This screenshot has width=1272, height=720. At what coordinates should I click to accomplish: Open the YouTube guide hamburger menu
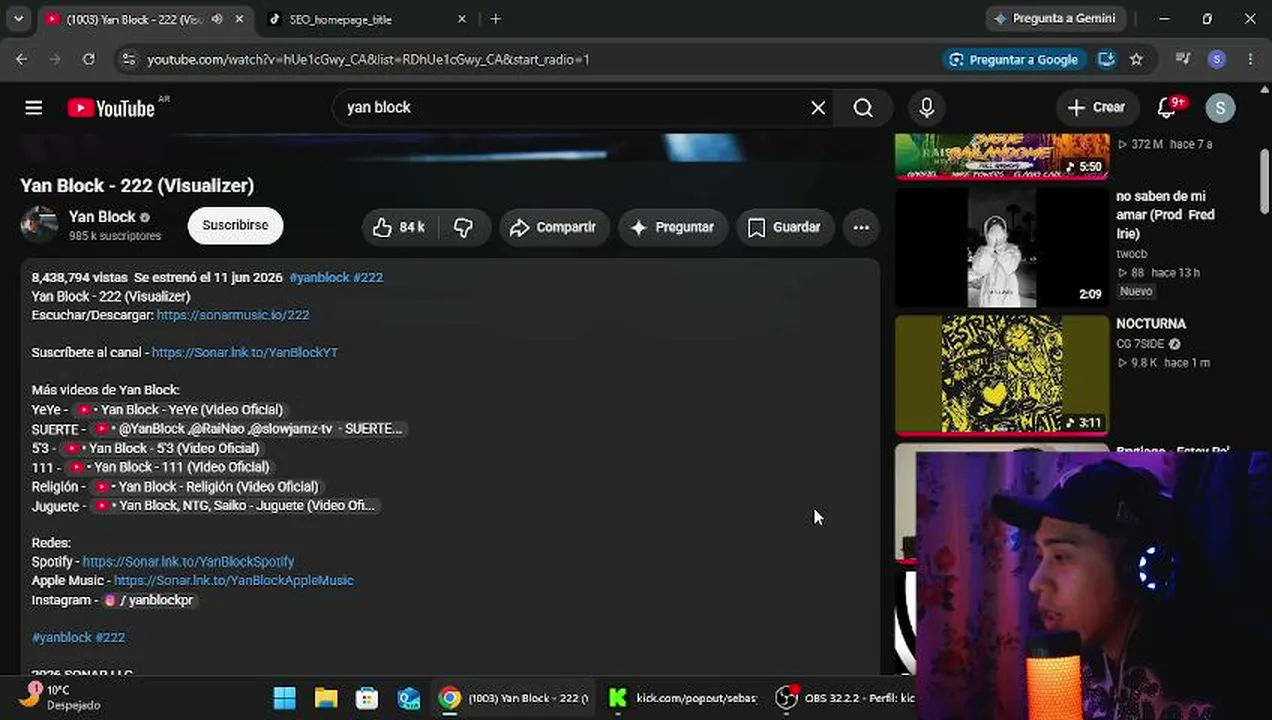tap(34, 108)
